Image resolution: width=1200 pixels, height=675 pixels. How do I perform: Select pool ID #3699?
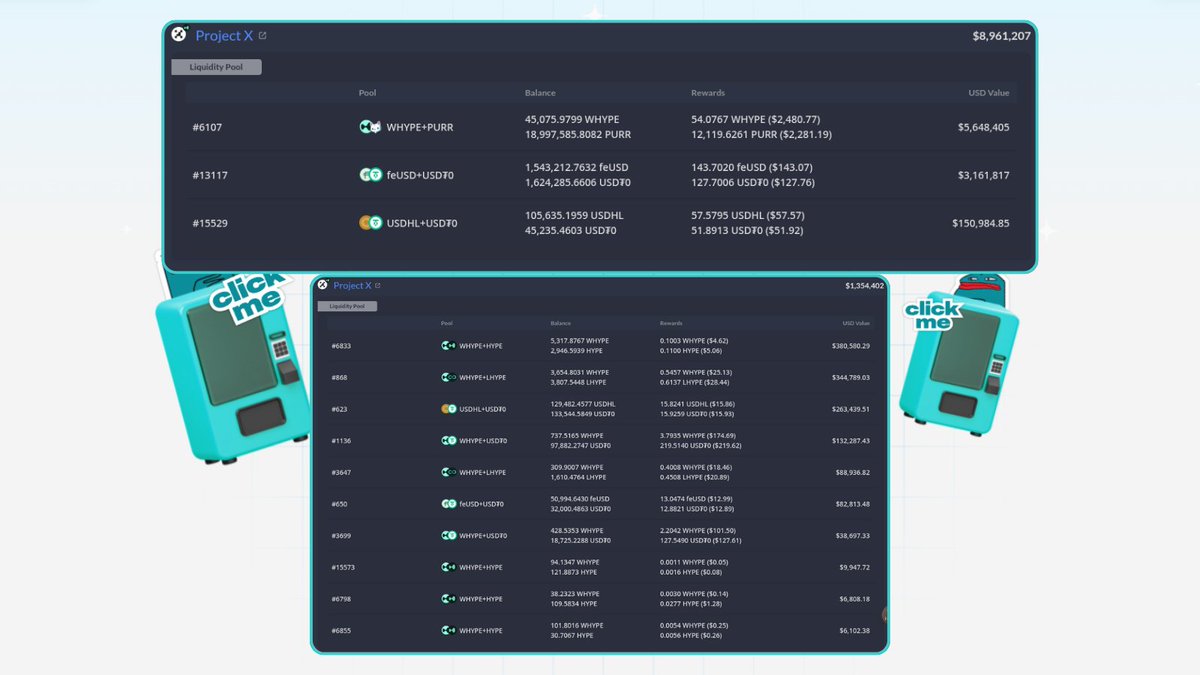pos(341,536)
